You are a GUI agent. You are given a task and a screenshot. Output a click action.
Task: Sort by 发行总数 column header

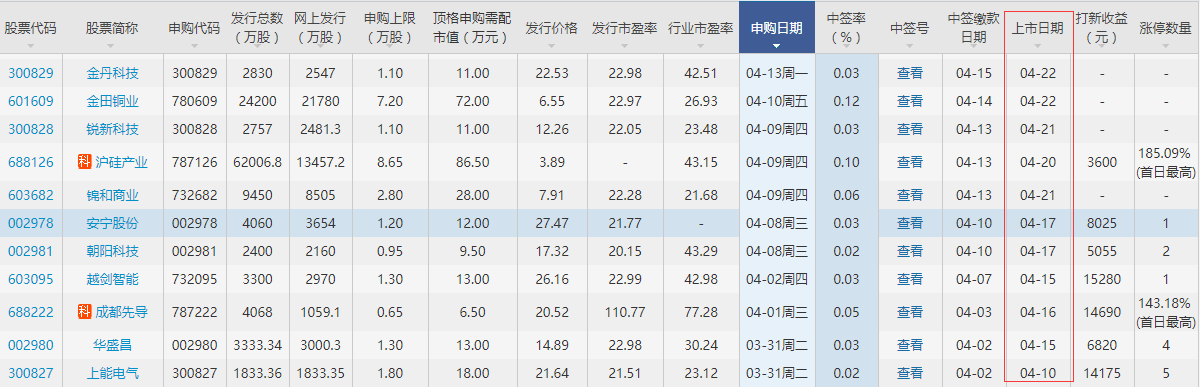[257, 28]
